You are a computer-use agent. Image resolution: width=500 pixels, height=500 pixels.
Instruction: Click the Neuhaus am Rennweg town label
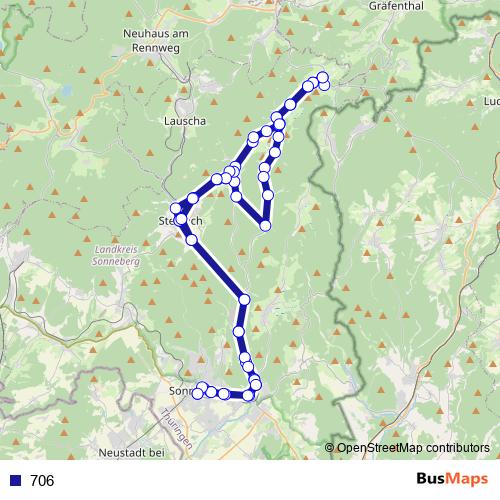(x=156, y=41)
